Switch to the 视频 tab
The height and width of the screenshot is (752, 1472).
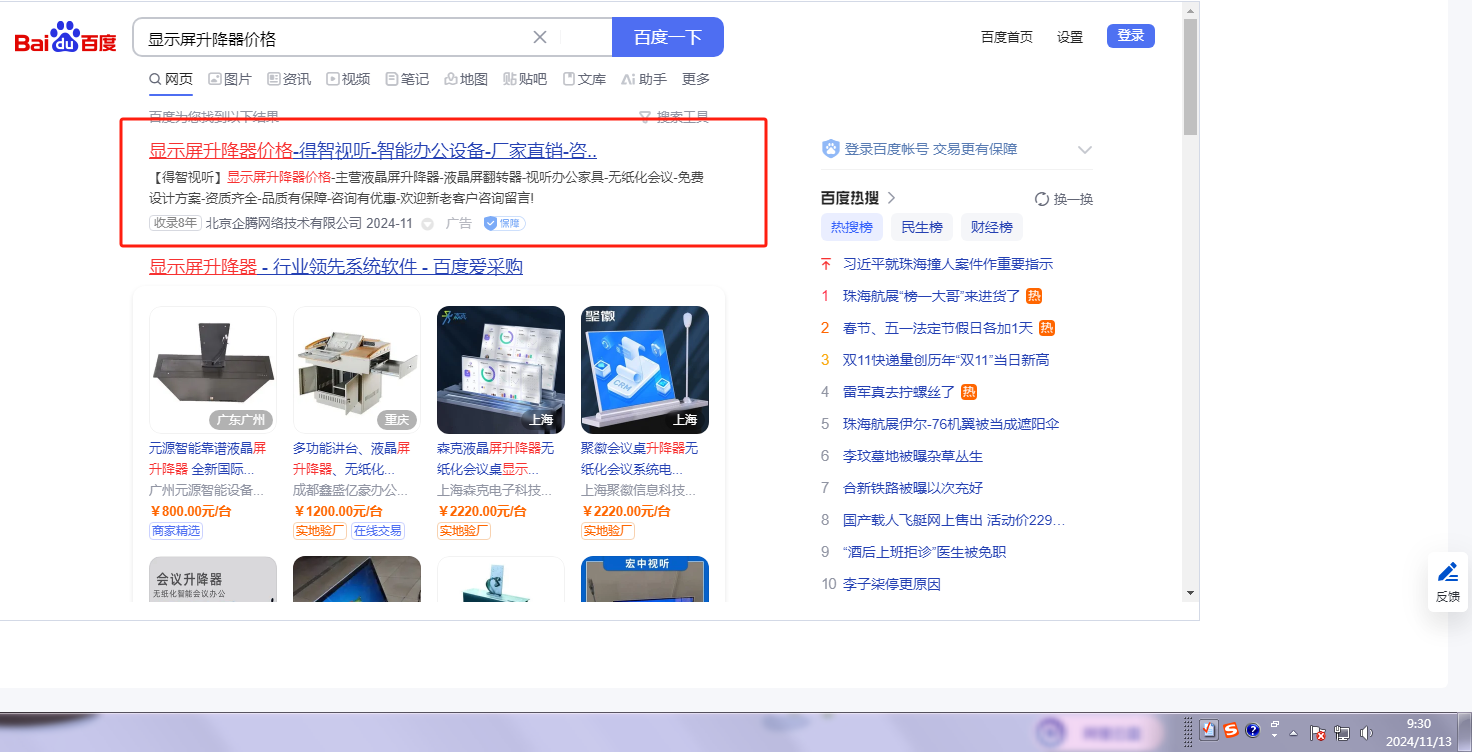click(348, 79)
